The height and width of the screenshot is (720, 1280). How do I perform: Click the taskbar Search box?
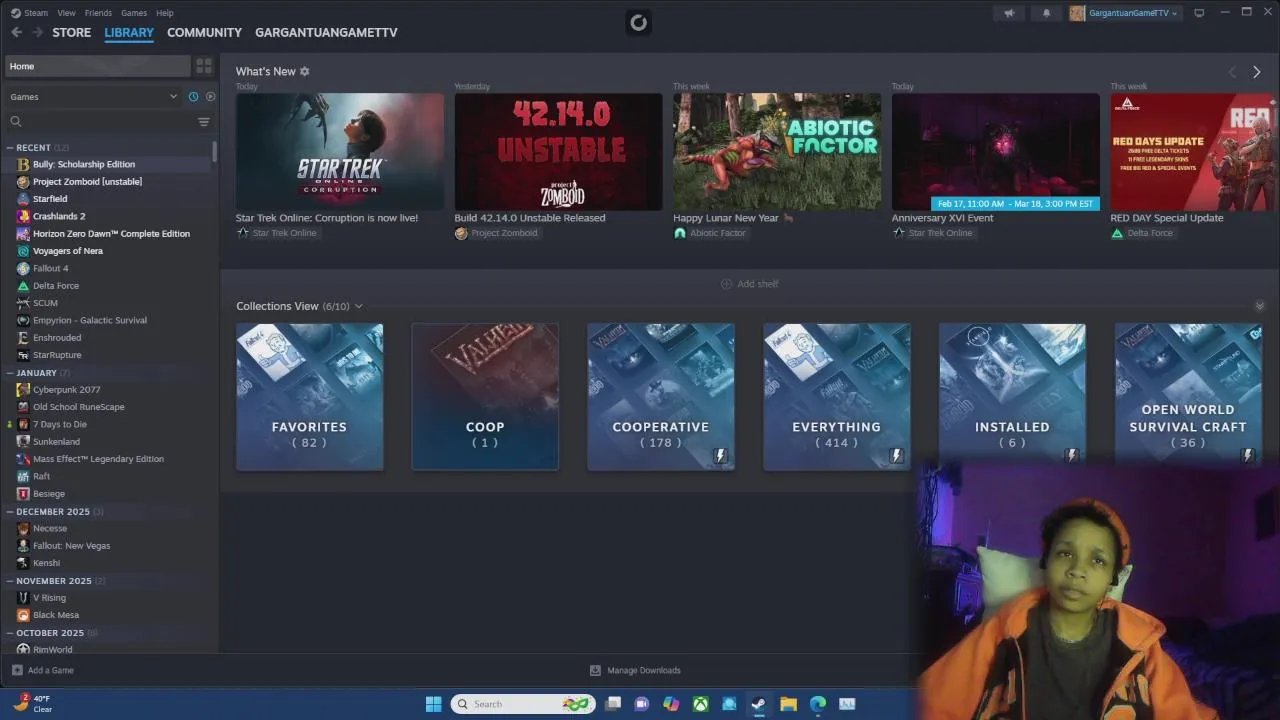[x=523, y=704]
